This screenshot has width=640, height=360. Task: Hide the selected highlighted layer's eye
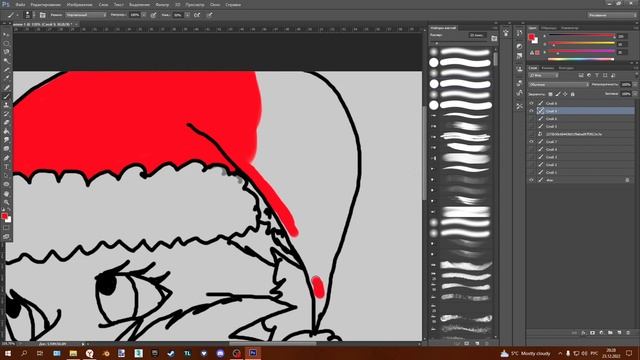click(x=531, y=111)
